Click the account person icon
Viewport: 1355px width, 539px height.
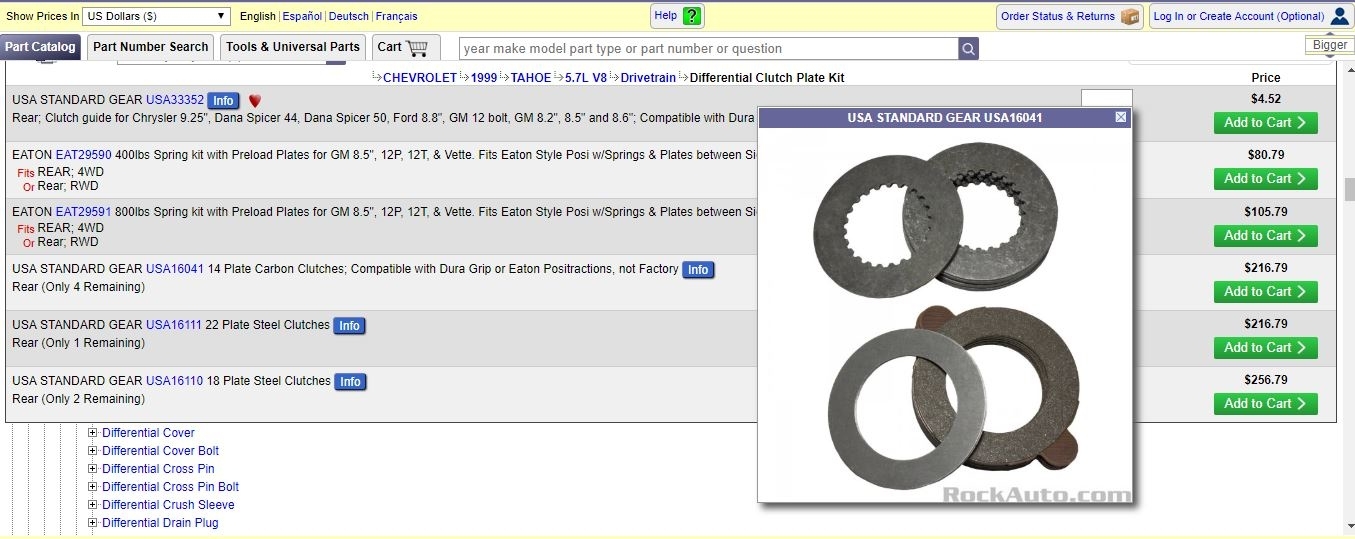(x=1340, y=16)
